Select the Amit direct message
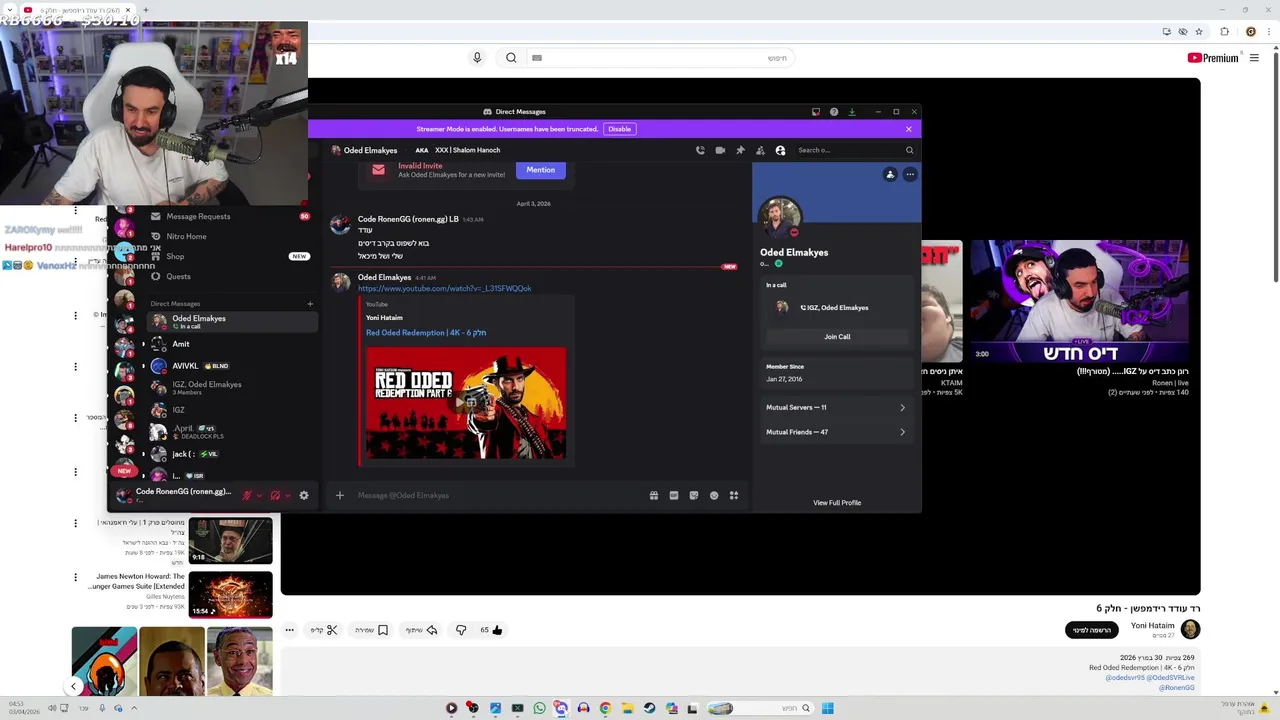Viewport: 1280px width, 720px height. (232, 344)
